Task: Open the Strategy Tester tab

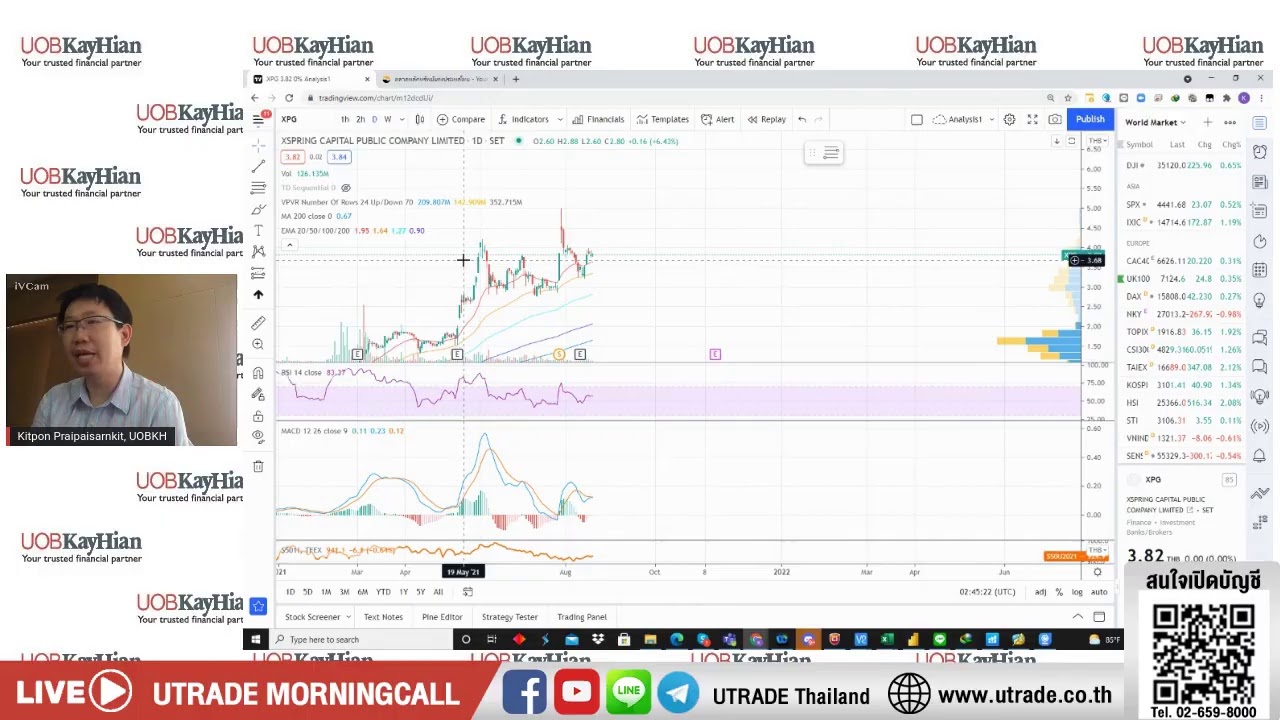Action: pyautogui.click(x=509, y=617)
